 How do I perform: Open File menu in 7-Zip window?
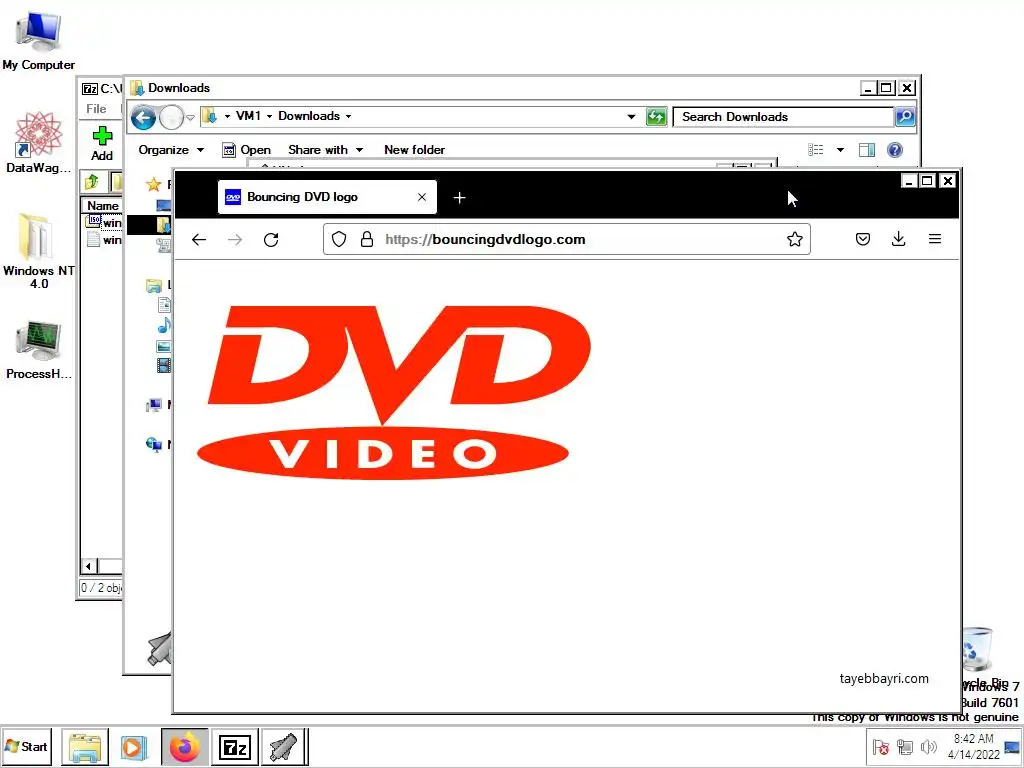tap(96, 109)
